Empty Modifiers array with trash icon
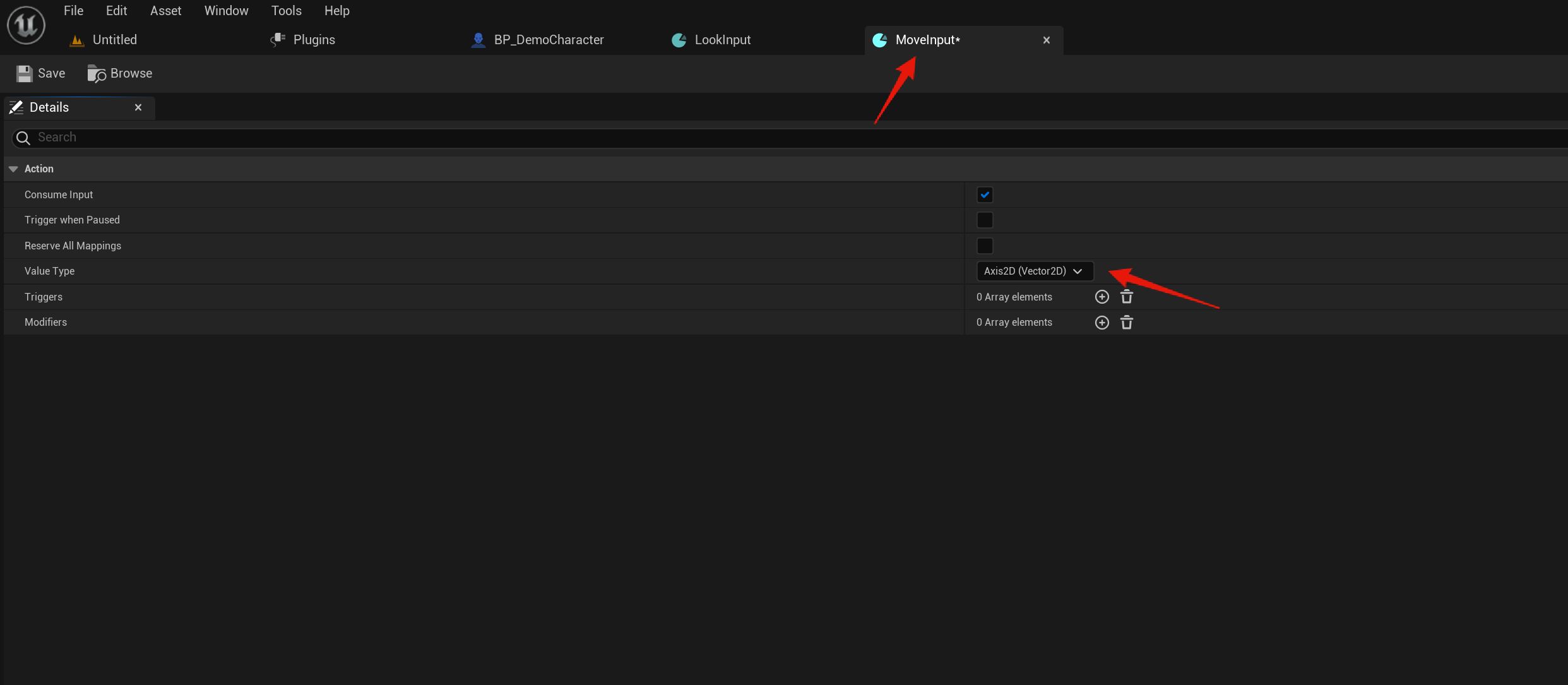 click(1127, 323)
